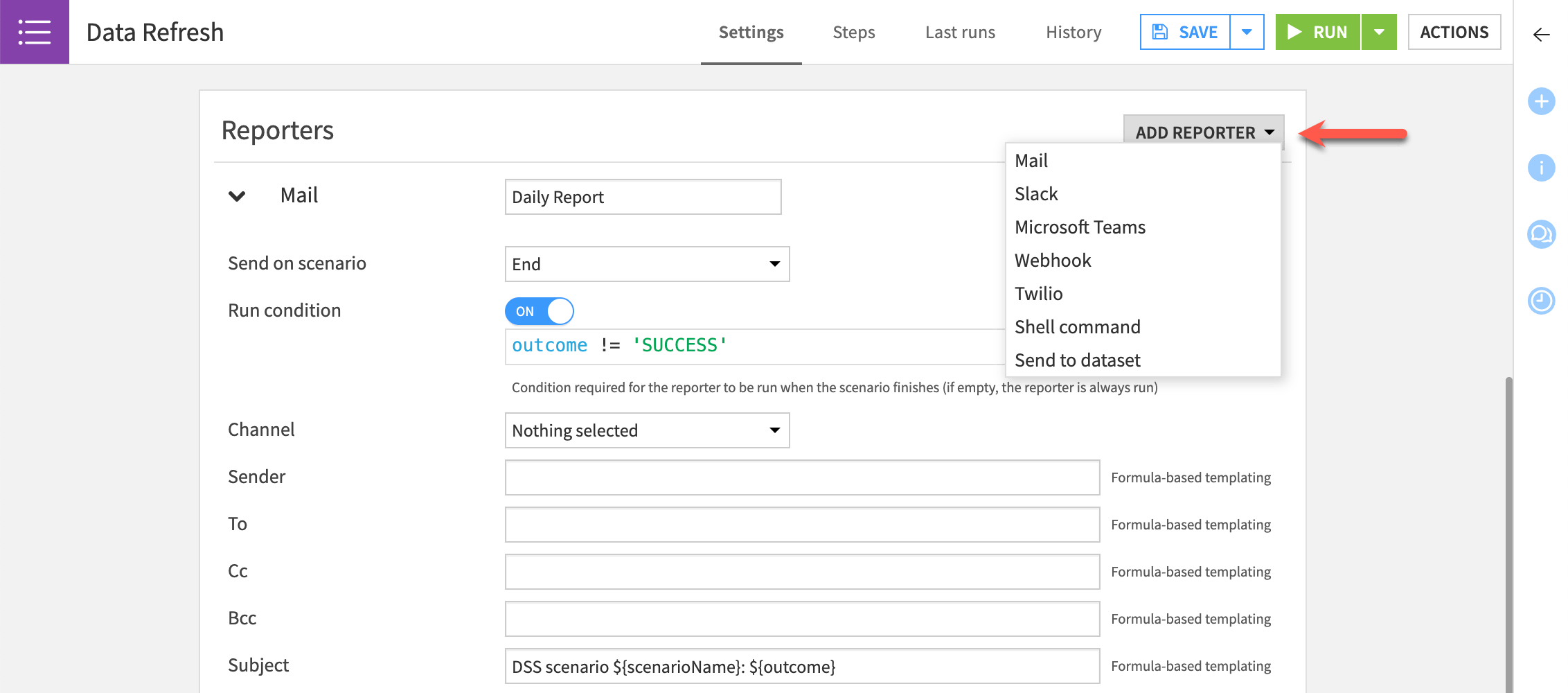The image size is (1568, 693).
Task: Click into the Subject input field
Action: 802,666
